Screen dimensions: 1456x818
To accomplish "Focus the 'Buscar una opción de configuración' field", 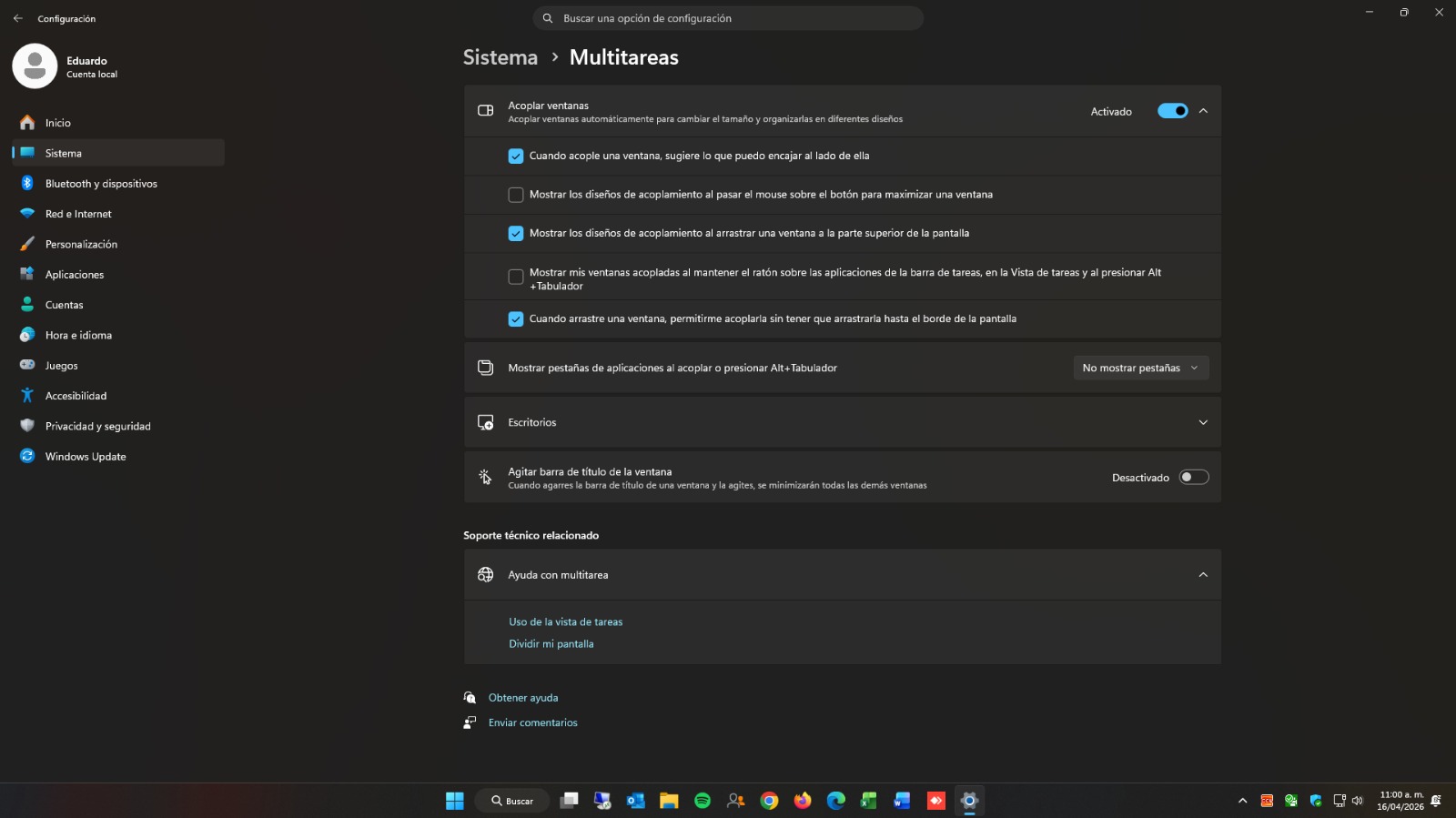I will tap(728, 18).
